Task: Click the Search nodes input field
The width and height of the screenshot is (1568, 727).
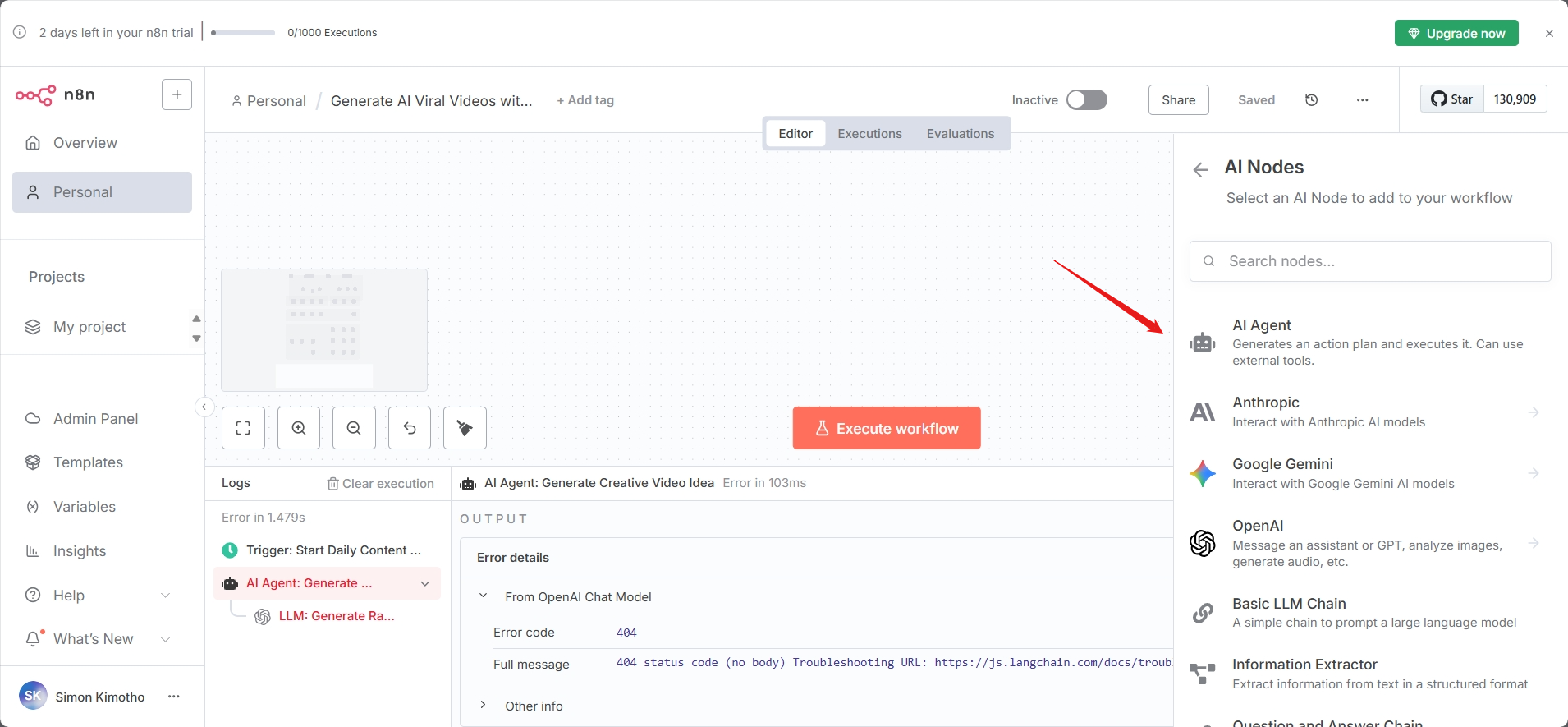Action: 1370,261
